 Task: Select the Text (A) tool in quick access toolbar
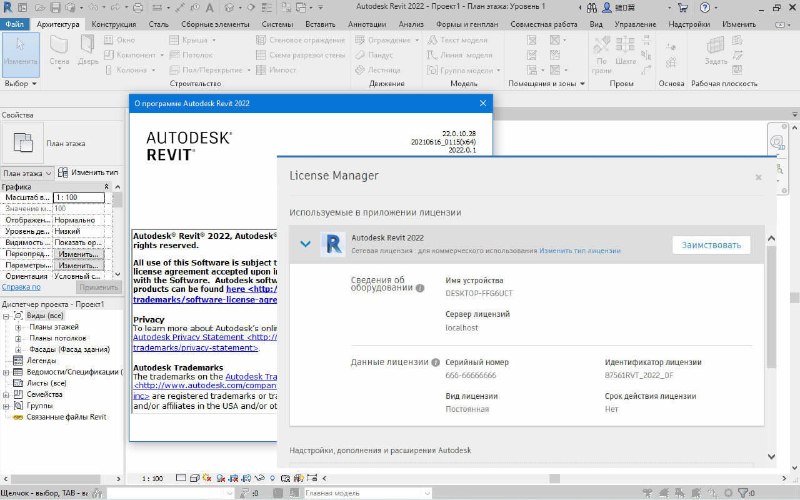[x=210, y=8]
